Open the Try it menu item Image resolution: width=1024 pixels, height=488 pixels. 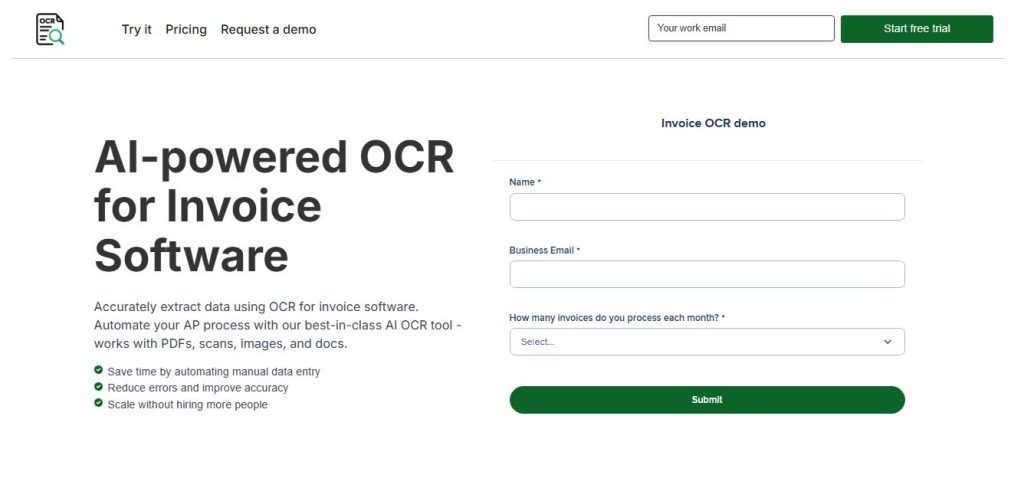pos(137,29)
